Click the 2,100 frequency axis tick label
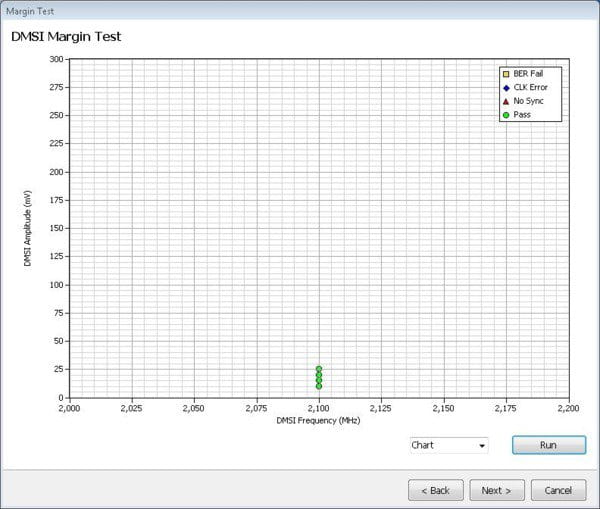The height and width of the screenshot is (509, 600). 319,408
